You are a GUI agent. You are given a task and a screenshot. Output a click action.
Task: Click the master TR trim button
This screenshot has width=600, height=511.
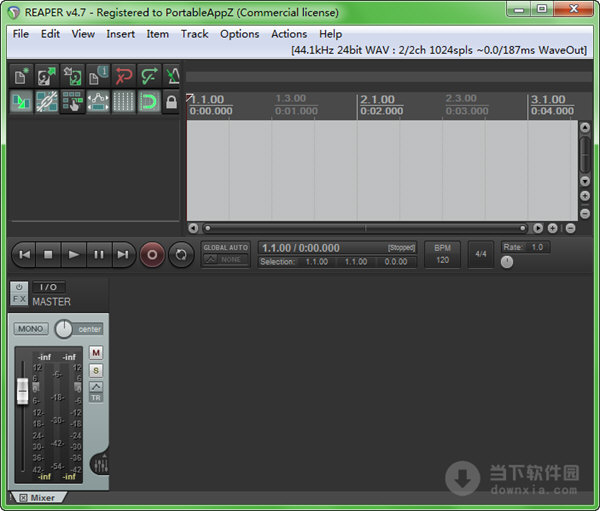[96, 398]
